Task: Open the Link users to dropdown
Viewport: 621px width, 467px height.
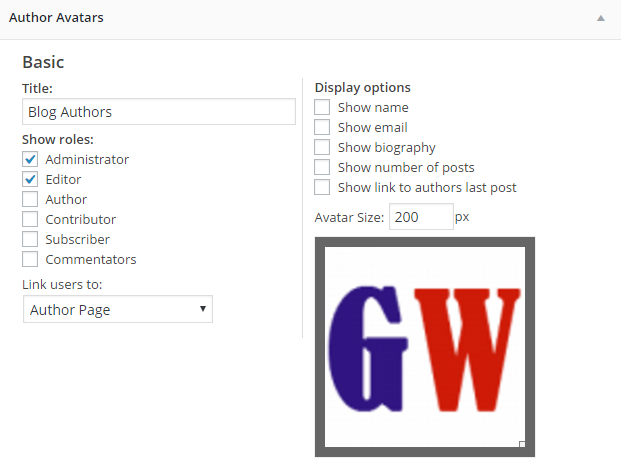Action: point(118,310)
